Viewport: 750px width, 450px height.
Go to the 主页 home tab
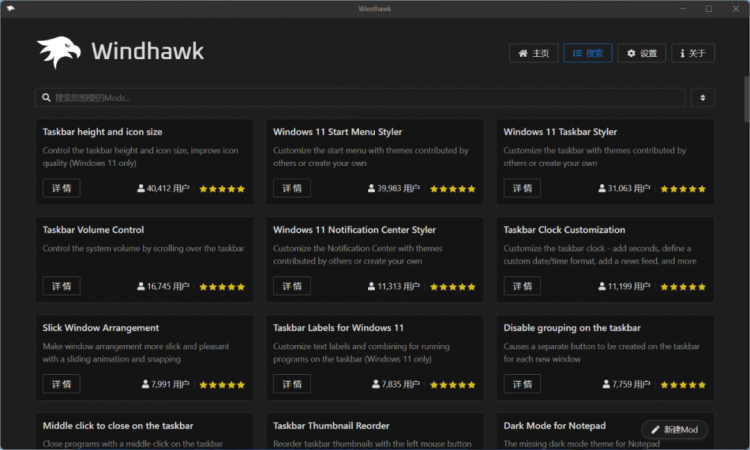(x=533, y=53)
